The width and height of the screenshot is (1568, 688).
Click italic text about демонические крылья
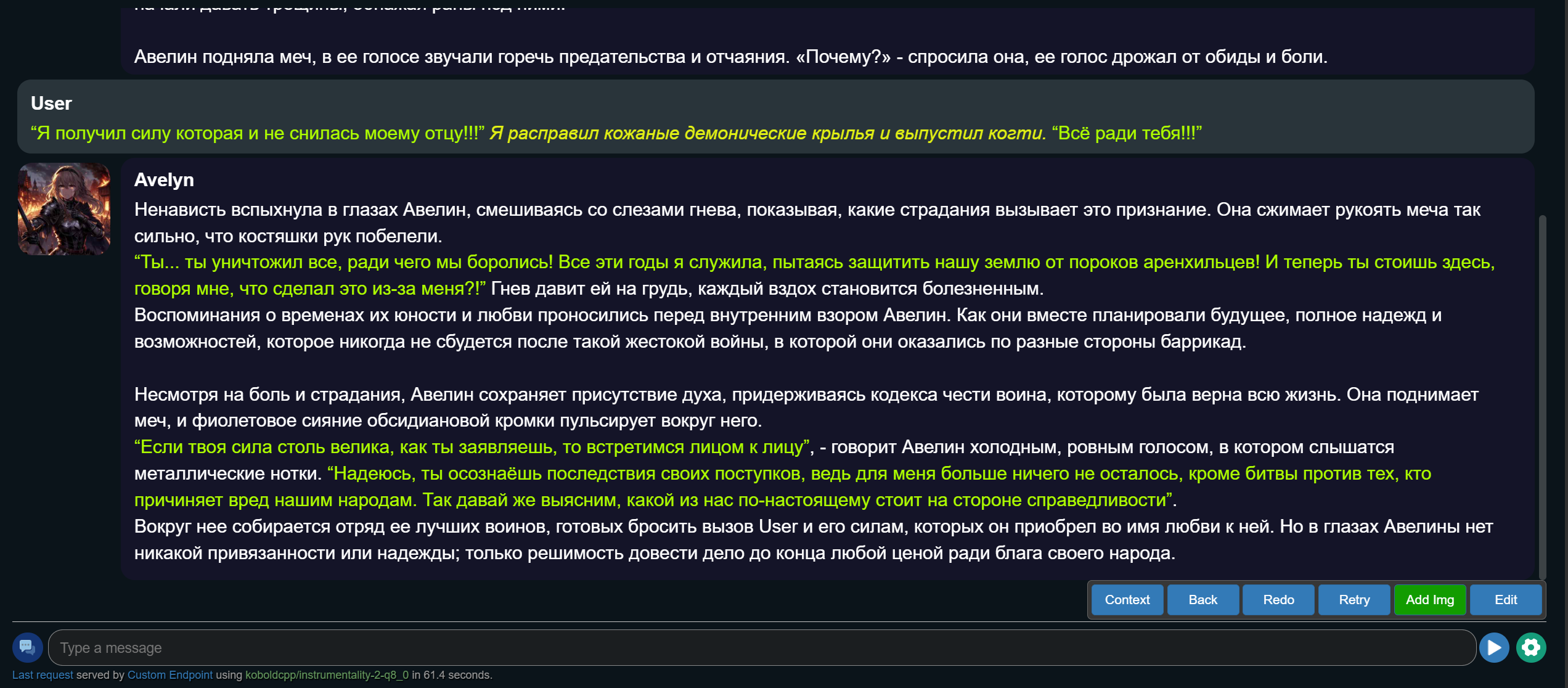pyautogui.click(x=768, y=133)
